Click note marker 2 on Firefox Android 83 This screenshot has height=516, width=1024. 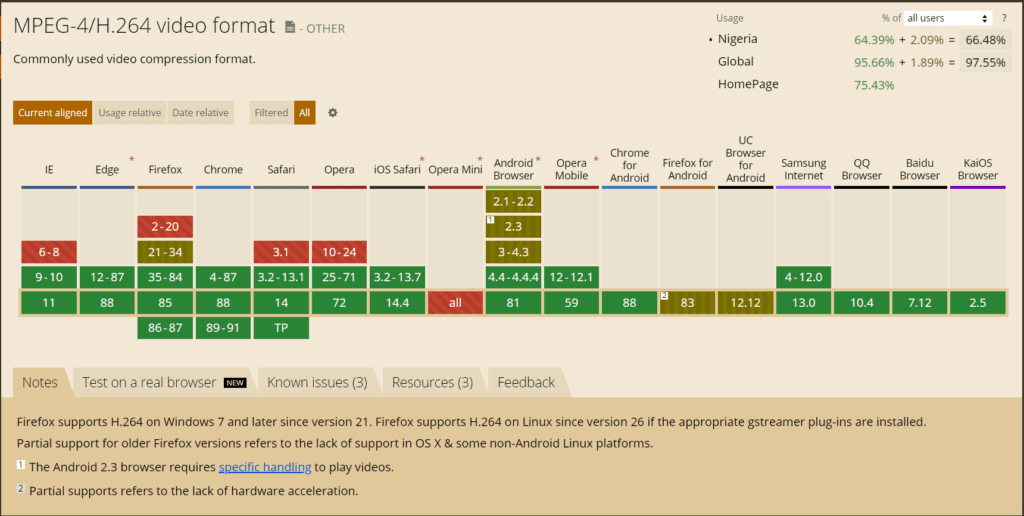point(664,296)
